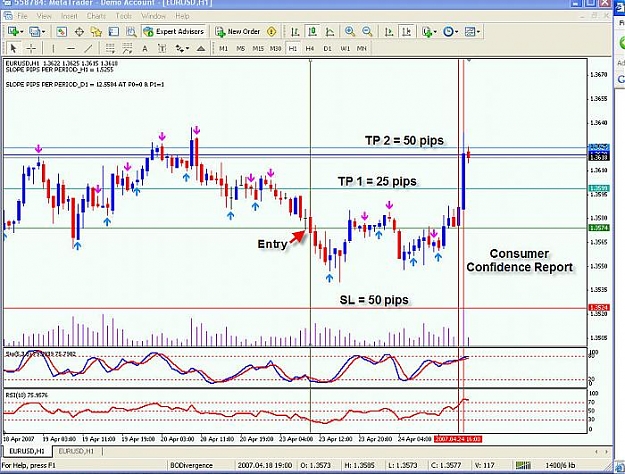Expand the Arrows tool dropdown
The image size is (625, 474).
(x=187, y=49)
